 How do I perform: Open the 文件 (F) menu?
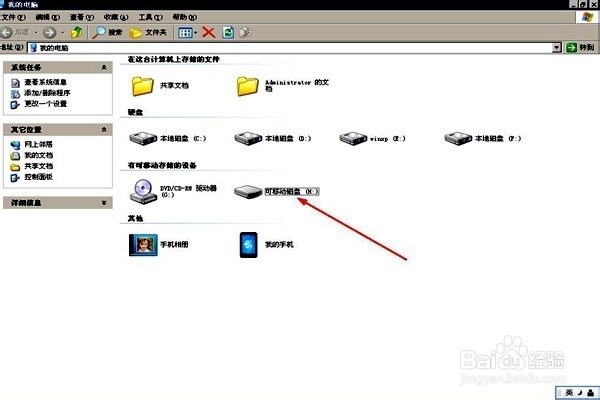click(x=13, y=17)
